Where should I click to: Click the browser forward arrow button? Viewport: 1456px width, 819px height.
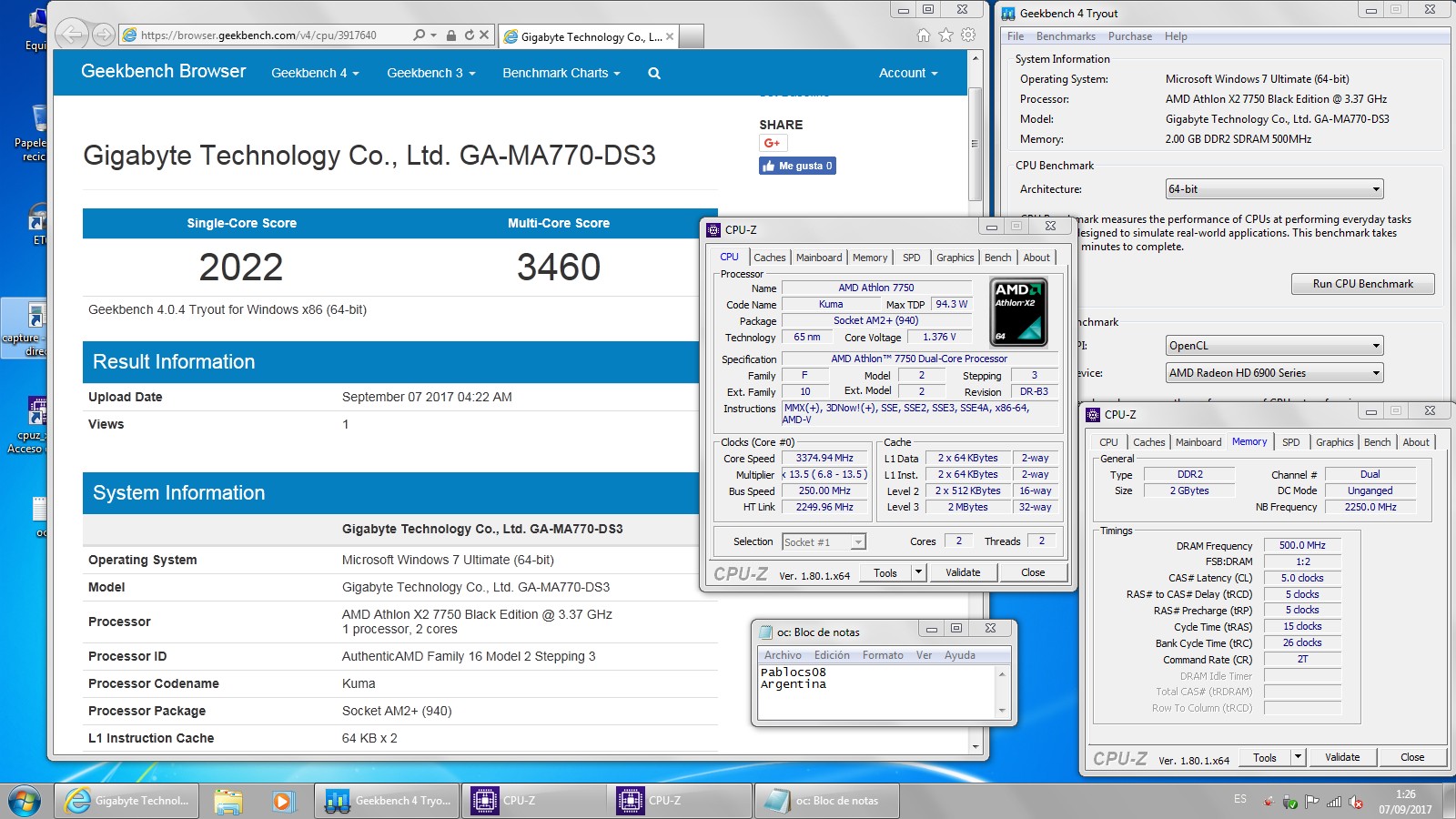103,35
